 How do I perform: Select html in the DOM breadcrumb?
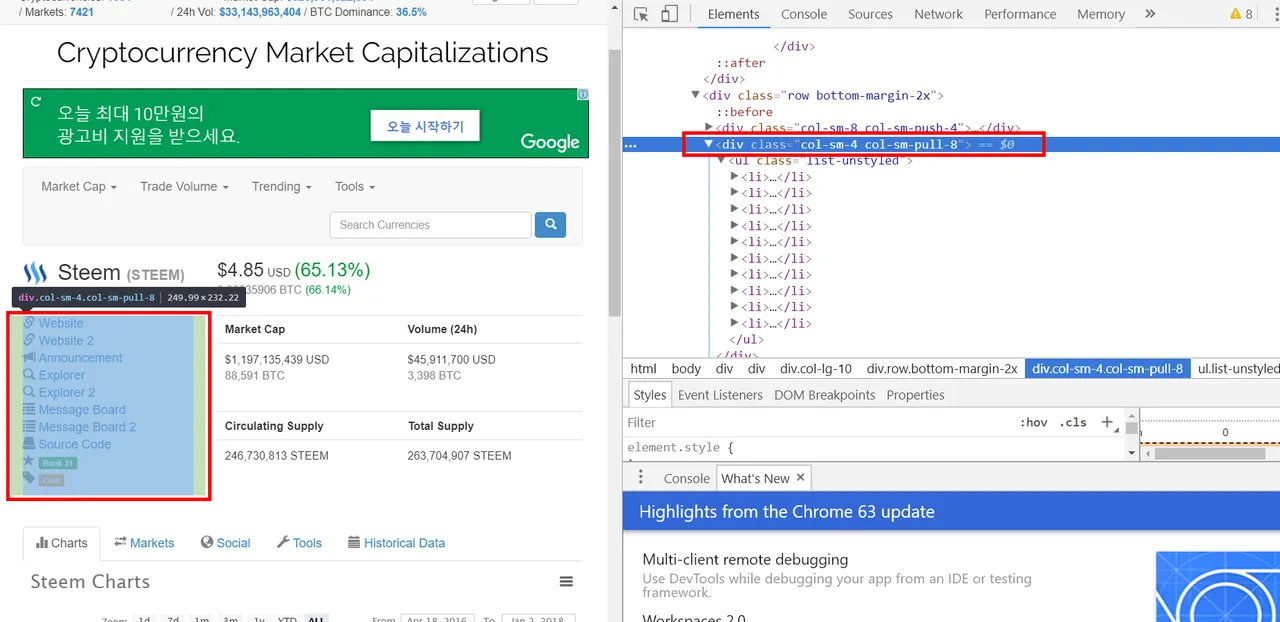click(644, 368)
